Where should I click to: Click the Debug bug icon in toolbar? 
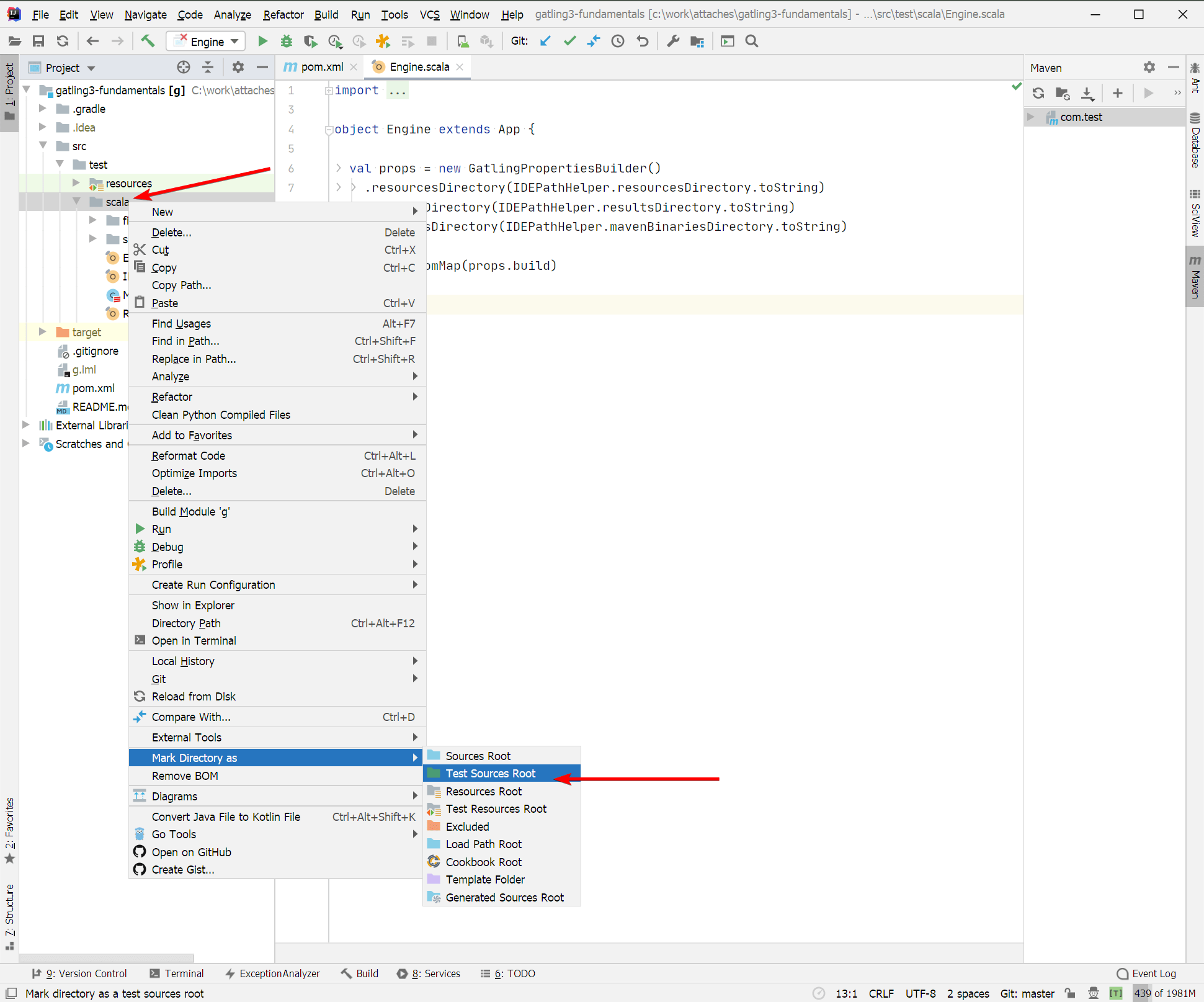tap(286, 42)
